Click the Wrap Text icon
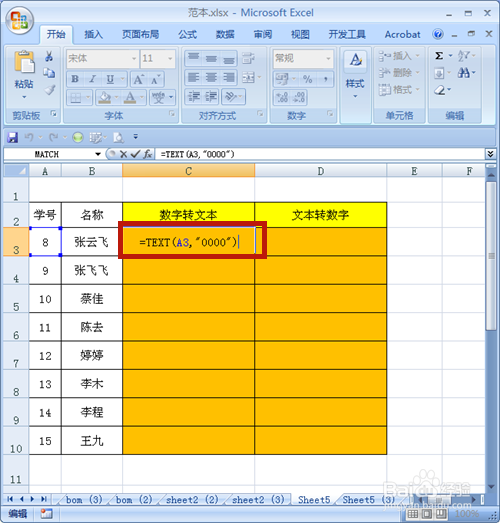The height and width of the screenshot is (523, 500). [x=248, y=59]
